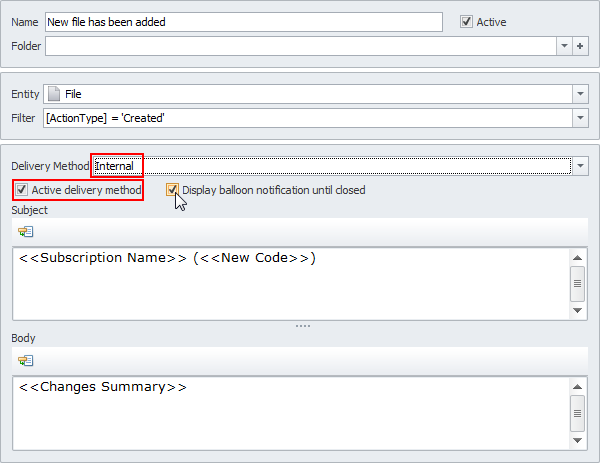Uncheck the Active checkbox
Screen dimensions: 600x463
(x=466, y=22)
